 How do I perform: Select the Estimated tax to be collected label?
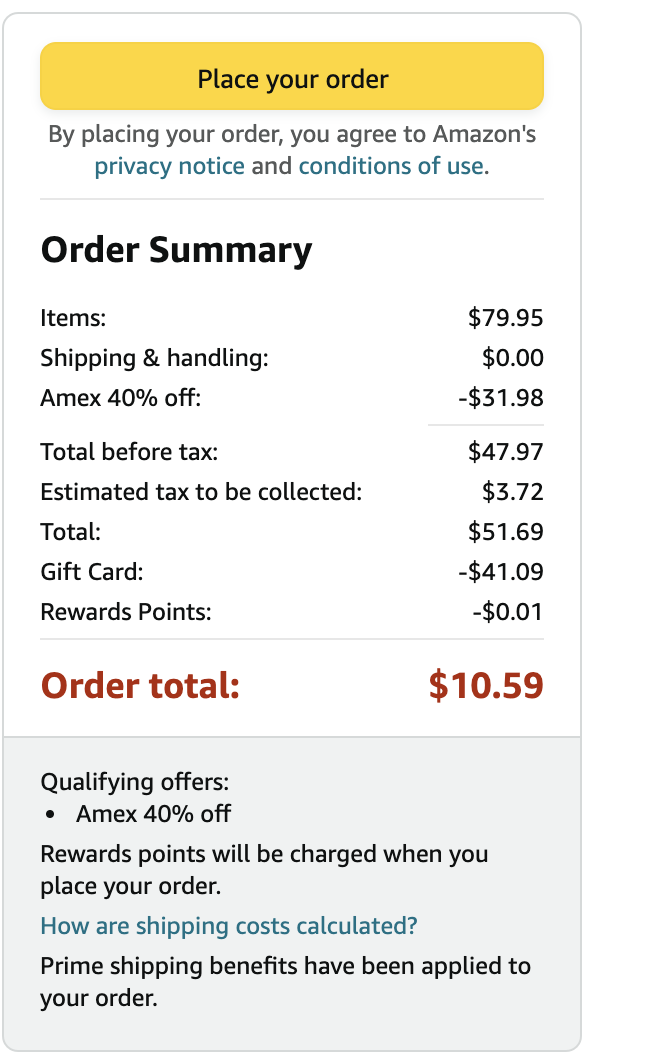pyautogui.click(x=201, y=492)
